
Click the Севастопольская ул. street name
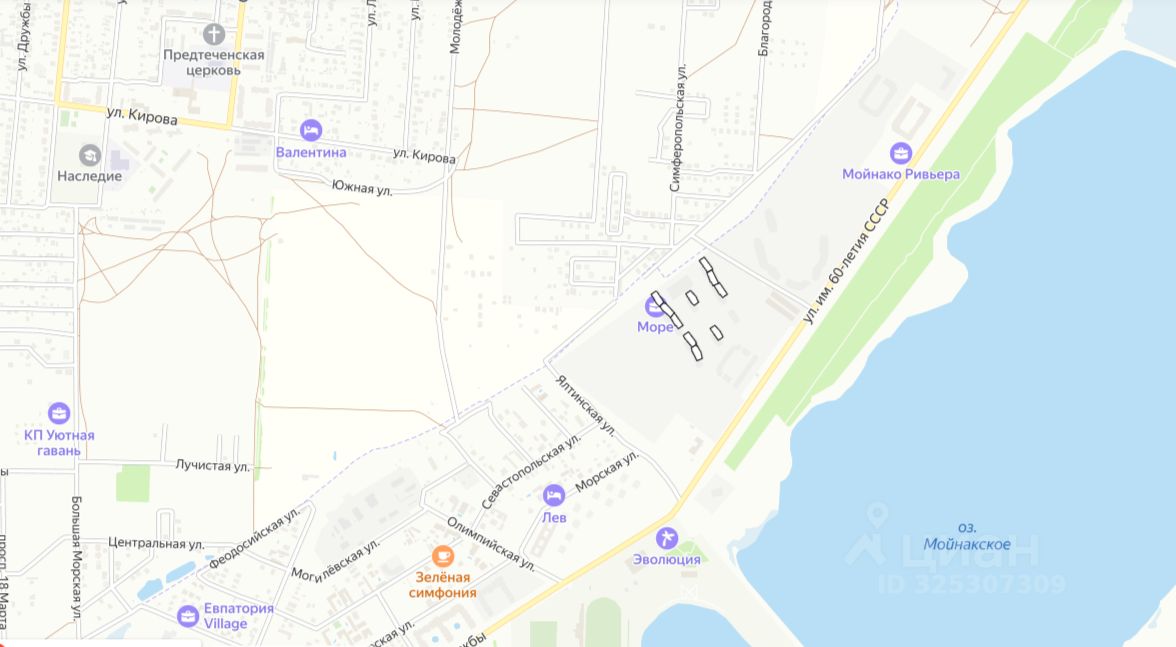(531, 472)
